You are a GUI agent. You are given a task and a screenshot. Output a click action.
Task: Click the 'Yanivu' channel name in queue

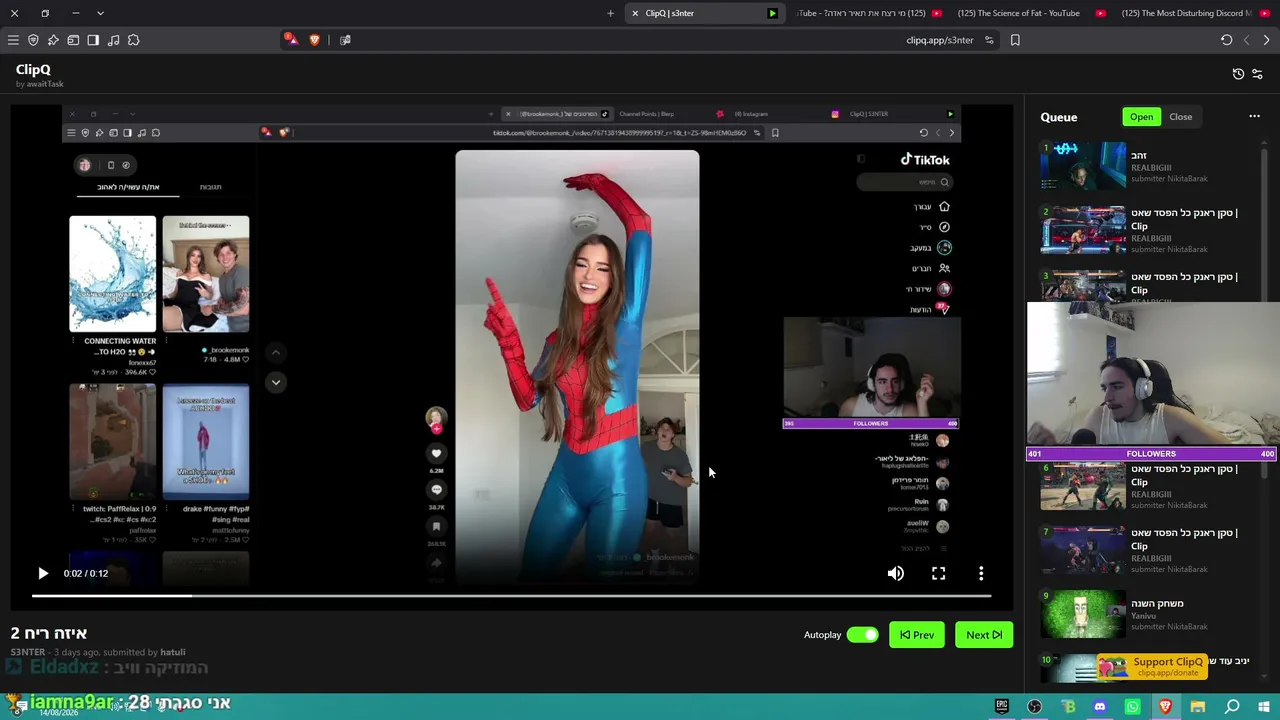(x=1143, y=616)
